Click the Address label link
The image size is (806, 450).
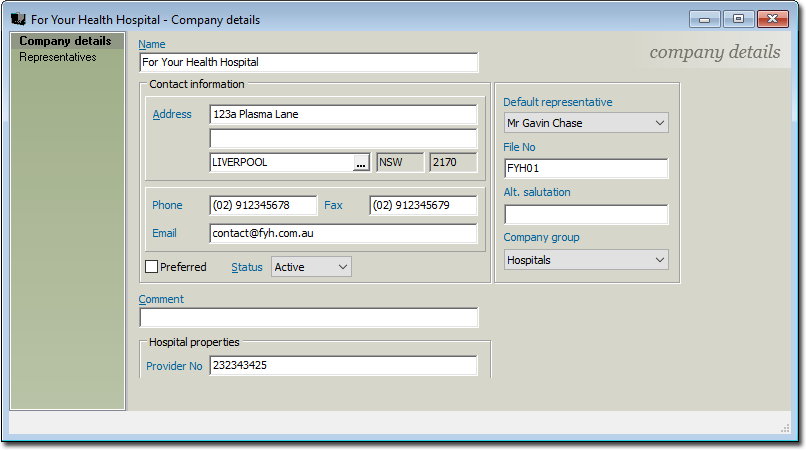tap(171, 114)
